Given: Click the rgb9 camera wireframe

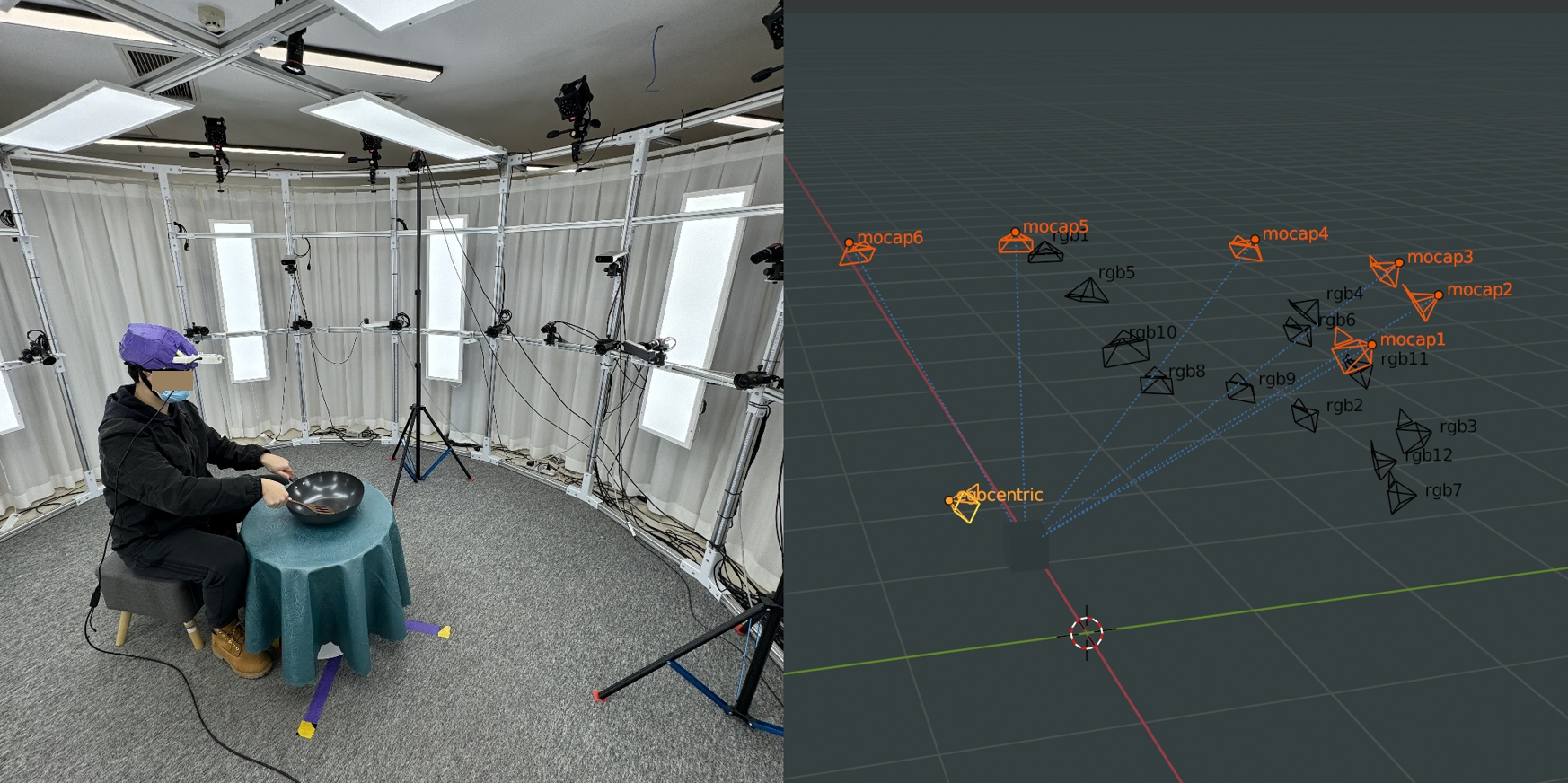Looking at the screenshot, I should pos(1241,388).
